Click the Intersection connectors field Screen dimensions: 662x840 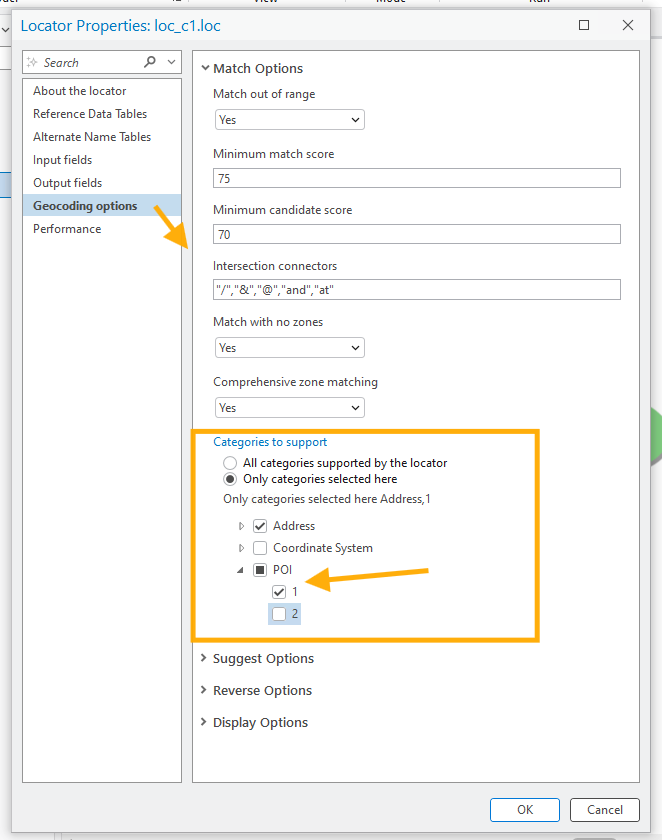pyautogui.click(x=416, y=290)
